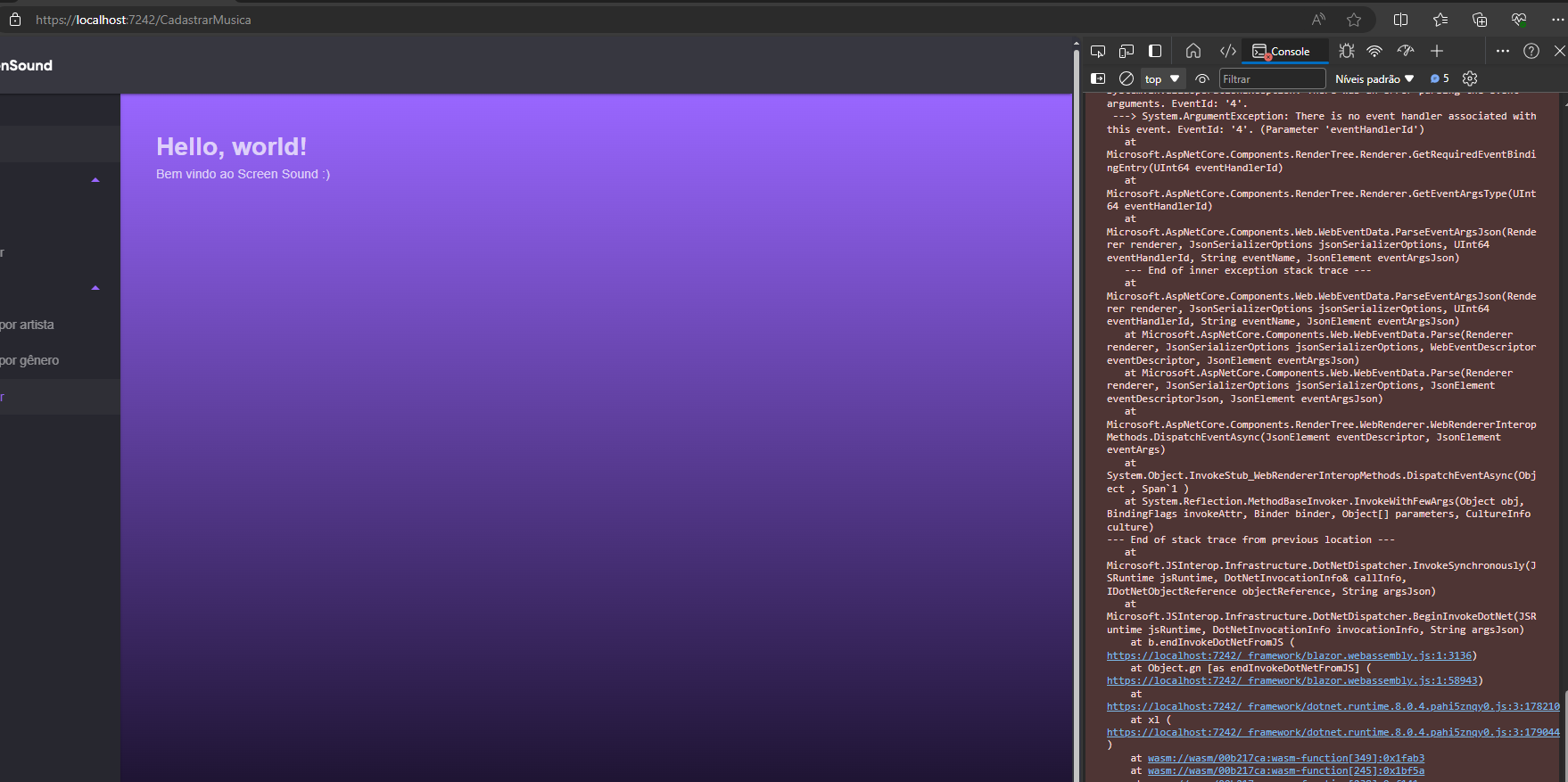Open dotnet.runtime js:3:179044 link
Viewport: 1568px width, 782px height.
click(1333, 732)
